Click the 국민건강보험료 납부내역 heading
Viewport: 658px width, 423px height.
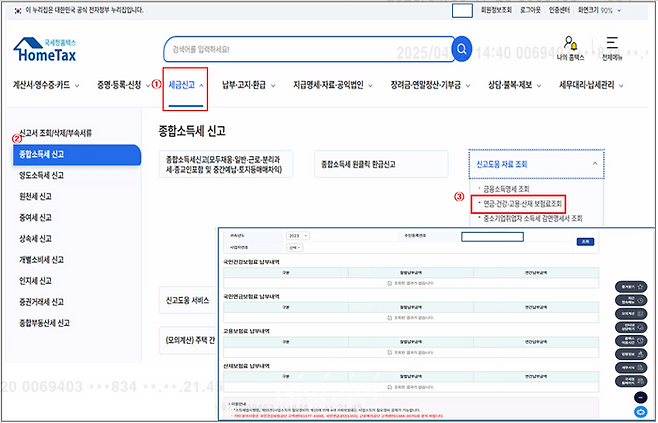251,262
